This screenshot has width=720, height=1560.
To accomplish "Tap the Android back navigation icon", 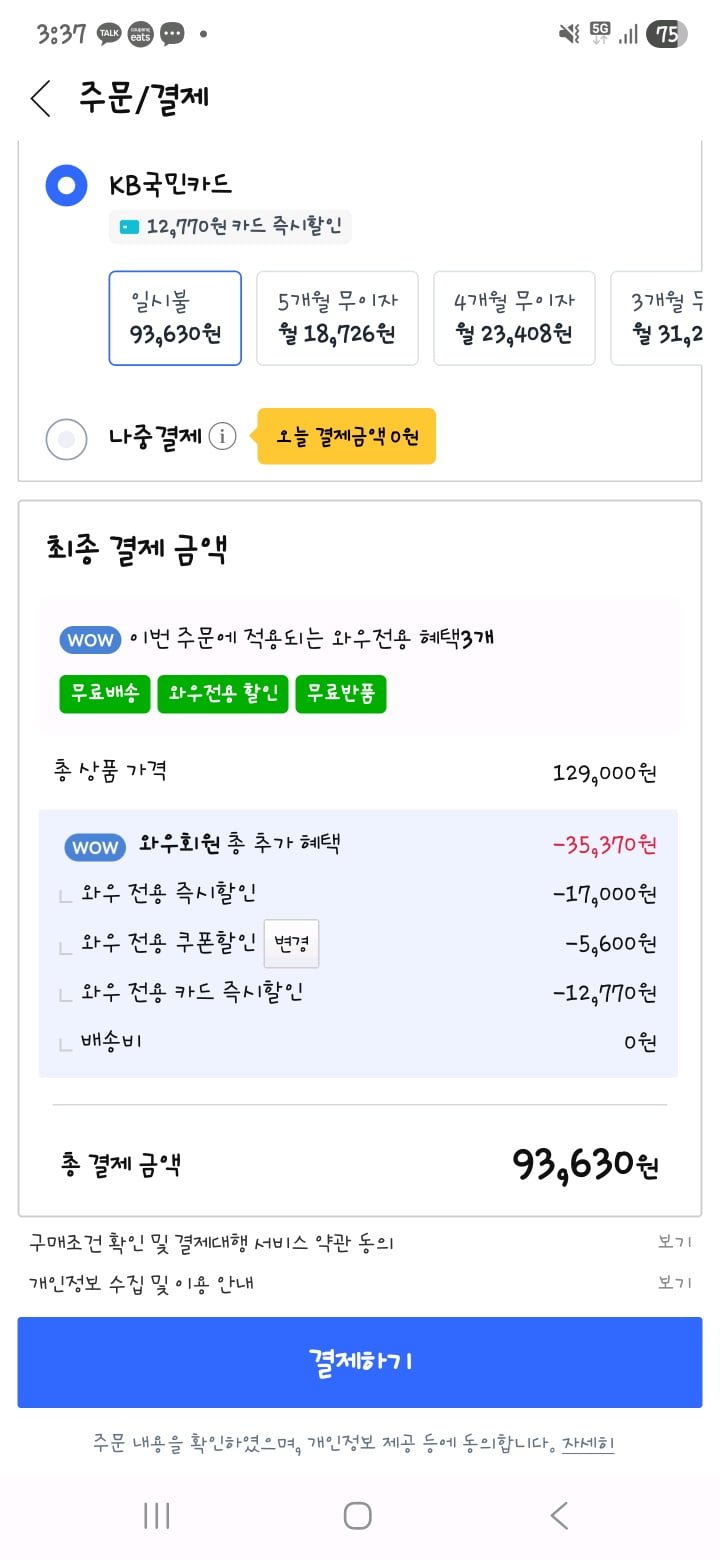I will (x=560, y=1515).
